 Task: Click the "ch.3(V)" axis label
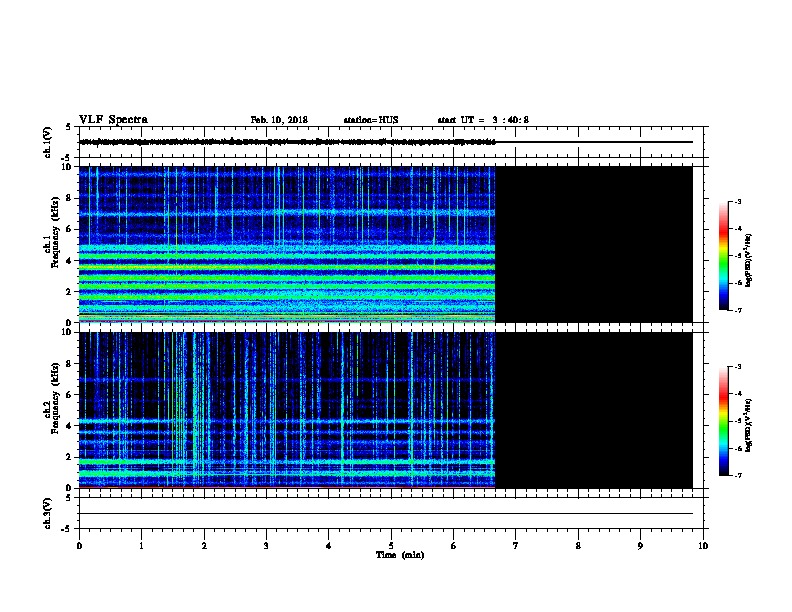click(x=48, y=513)
